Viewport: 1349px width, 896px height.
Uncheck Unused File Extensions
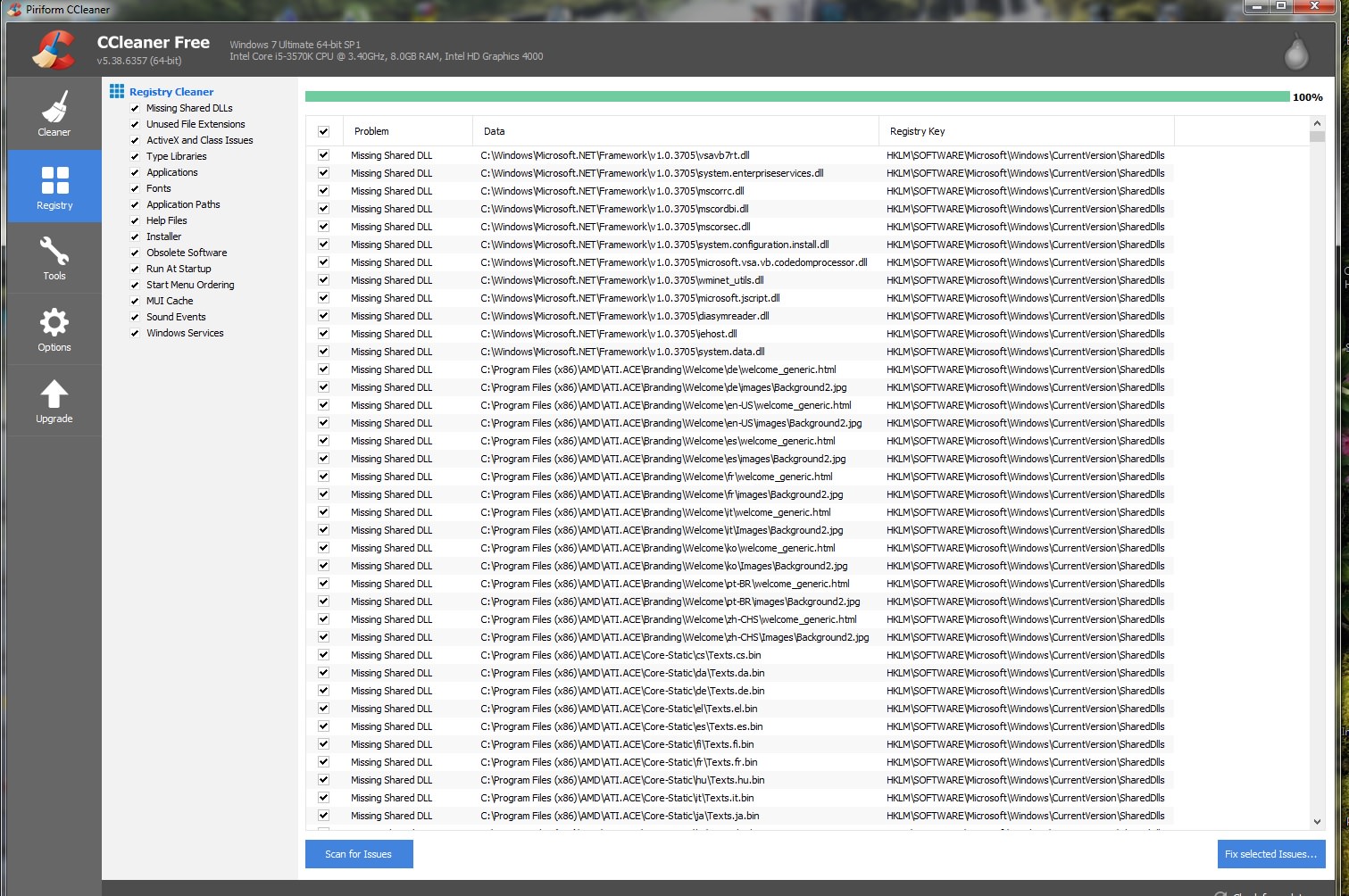click(x=135, y=125)
